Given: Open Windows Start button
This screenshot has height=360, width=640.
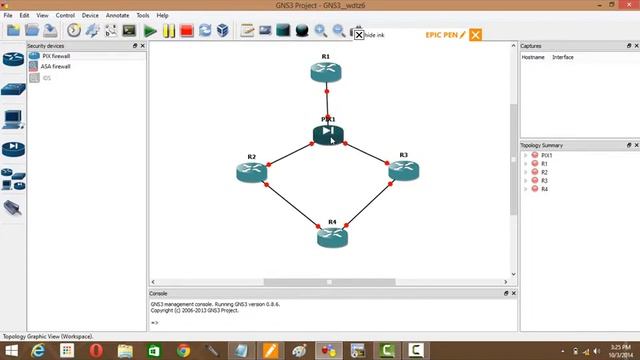Looking at the screenshot, I should [x=11, y=351].
